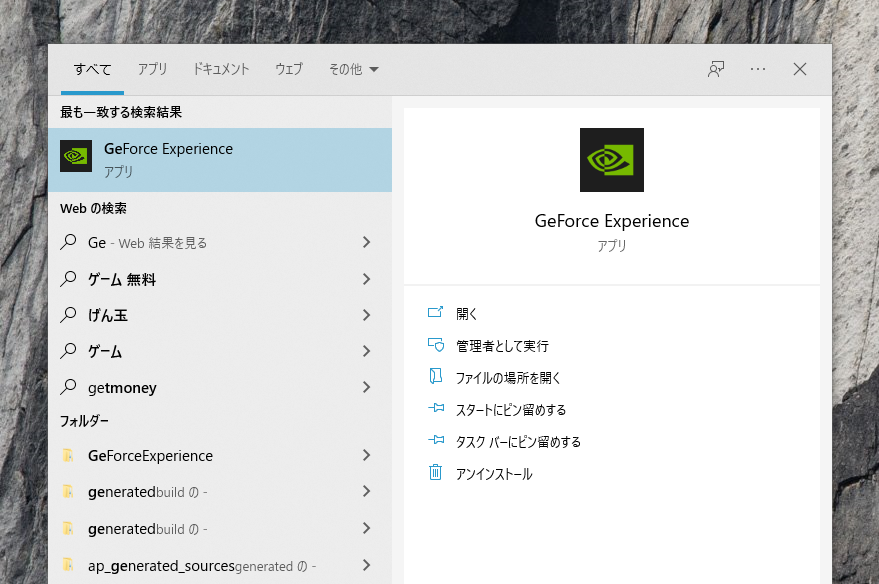Select スタートにピン留めする

(511, 410)
